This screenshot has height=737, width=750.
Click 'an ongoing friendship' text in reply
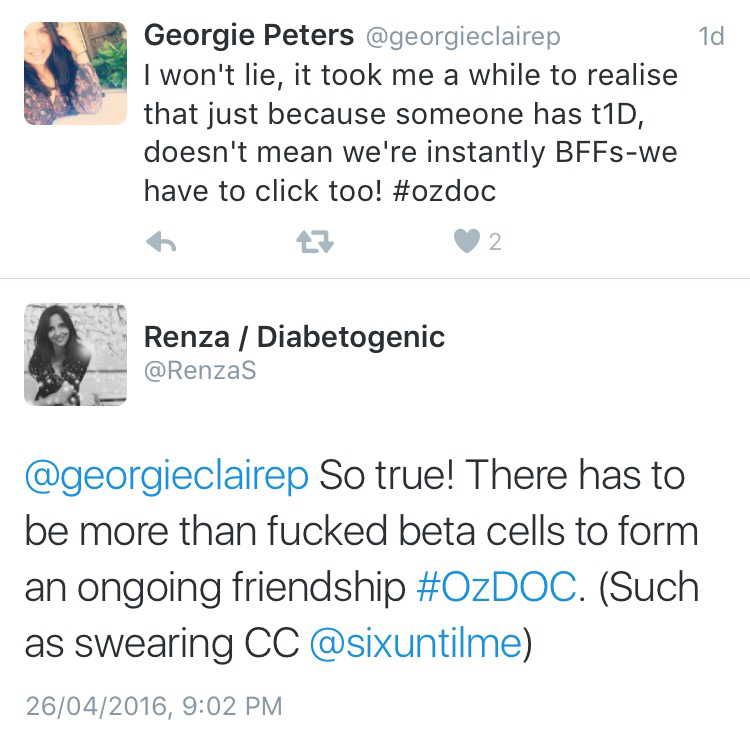tap(214, 588)
